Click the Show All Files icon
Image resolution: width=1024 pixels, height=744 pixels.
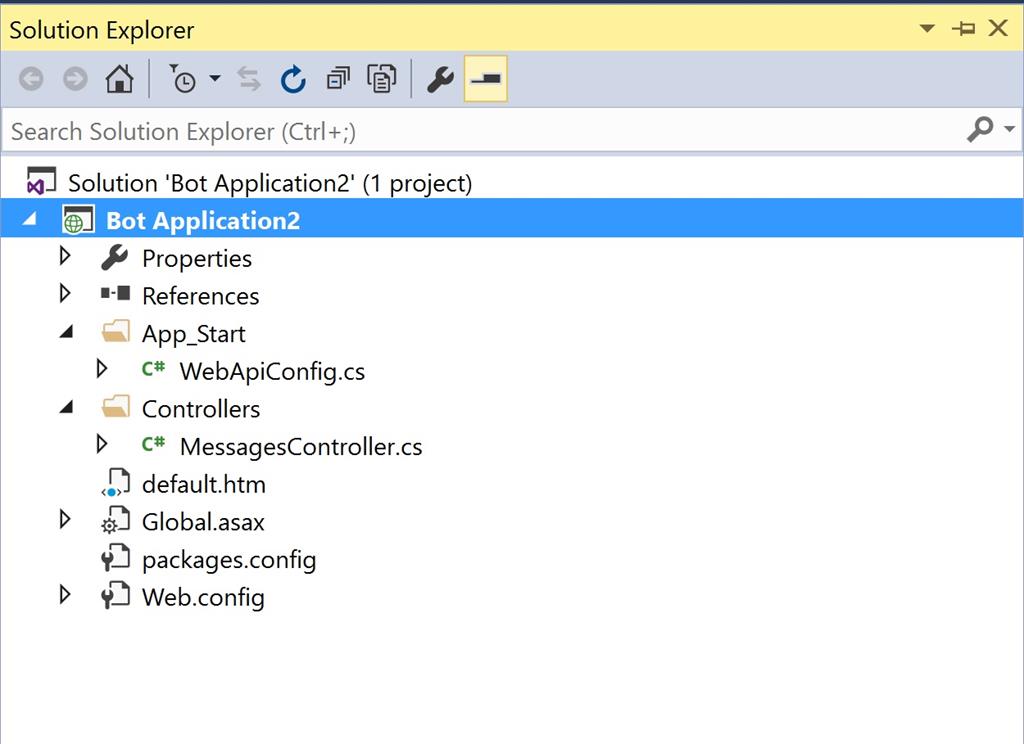[x=382, y=80]
